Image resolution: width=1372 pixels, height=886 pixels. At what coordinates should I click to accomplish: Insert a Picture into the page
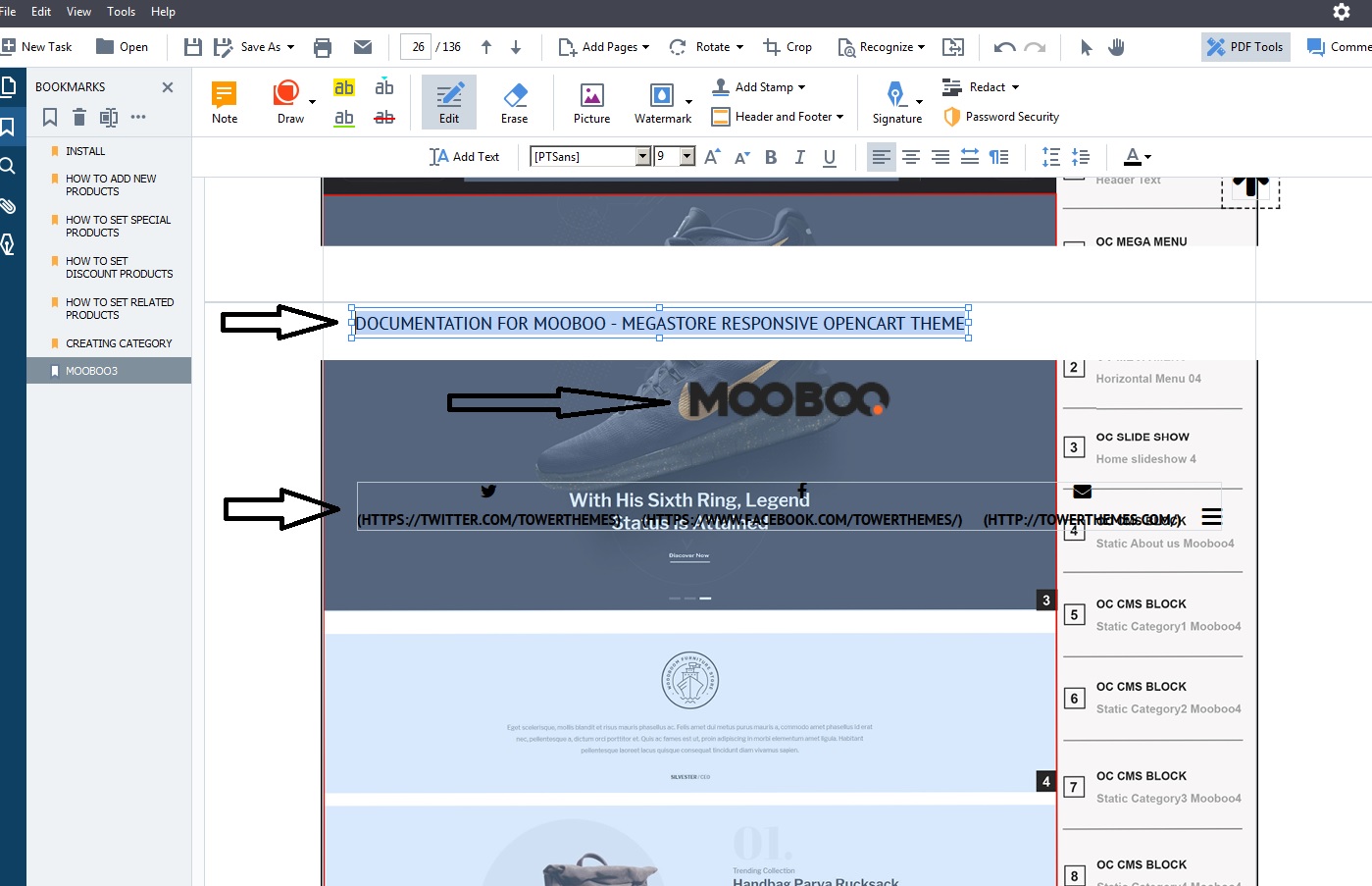click(x=591, y=102)
